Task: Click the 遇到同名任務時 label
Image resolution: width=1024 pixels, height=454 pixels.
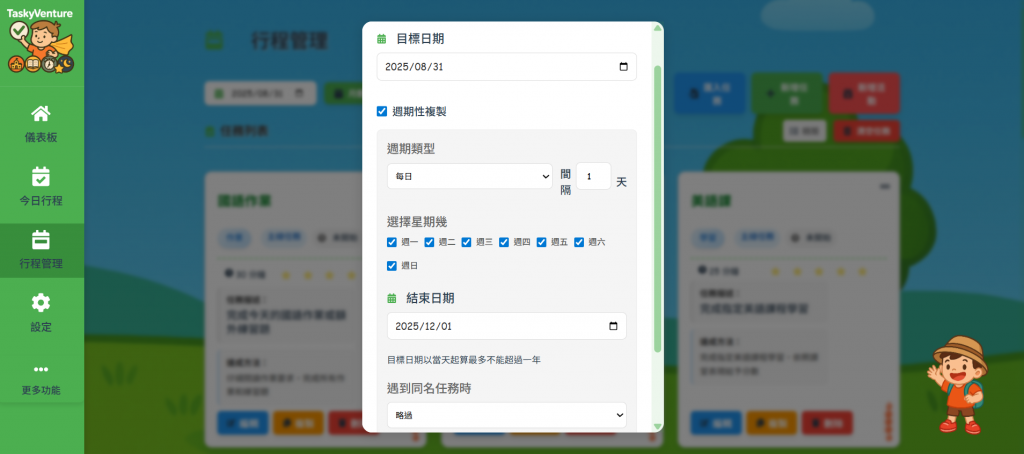Action: 429,389
